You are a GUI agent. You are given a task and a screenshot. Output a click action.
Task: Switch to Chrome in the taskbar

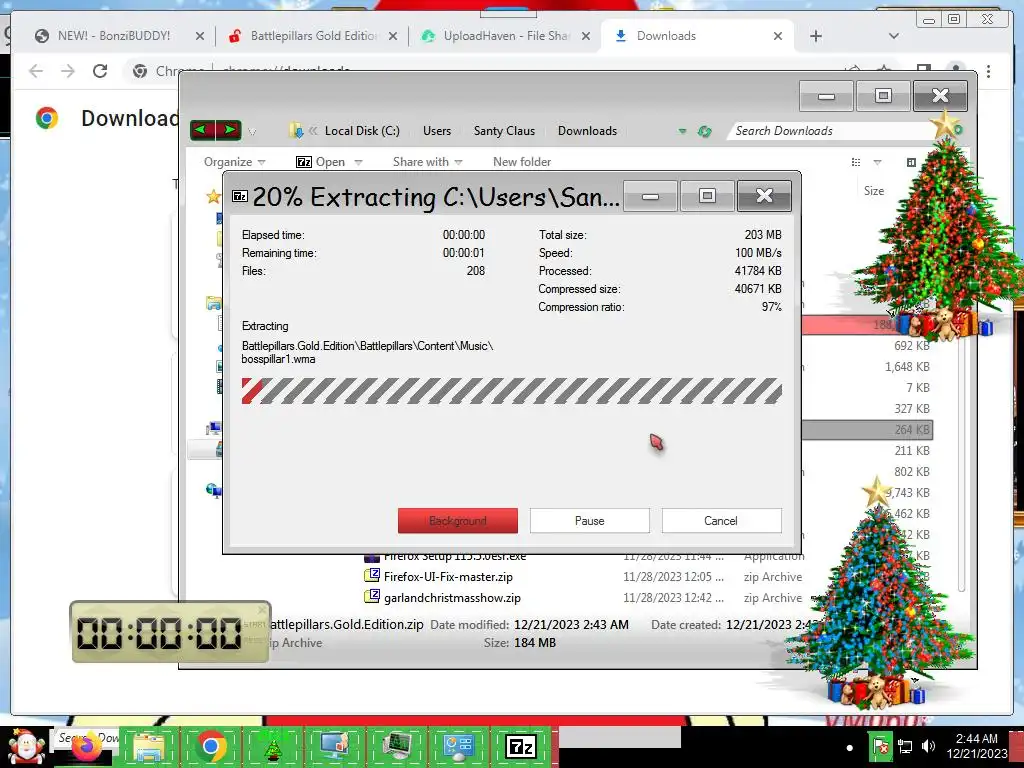(x=210, y=747)
